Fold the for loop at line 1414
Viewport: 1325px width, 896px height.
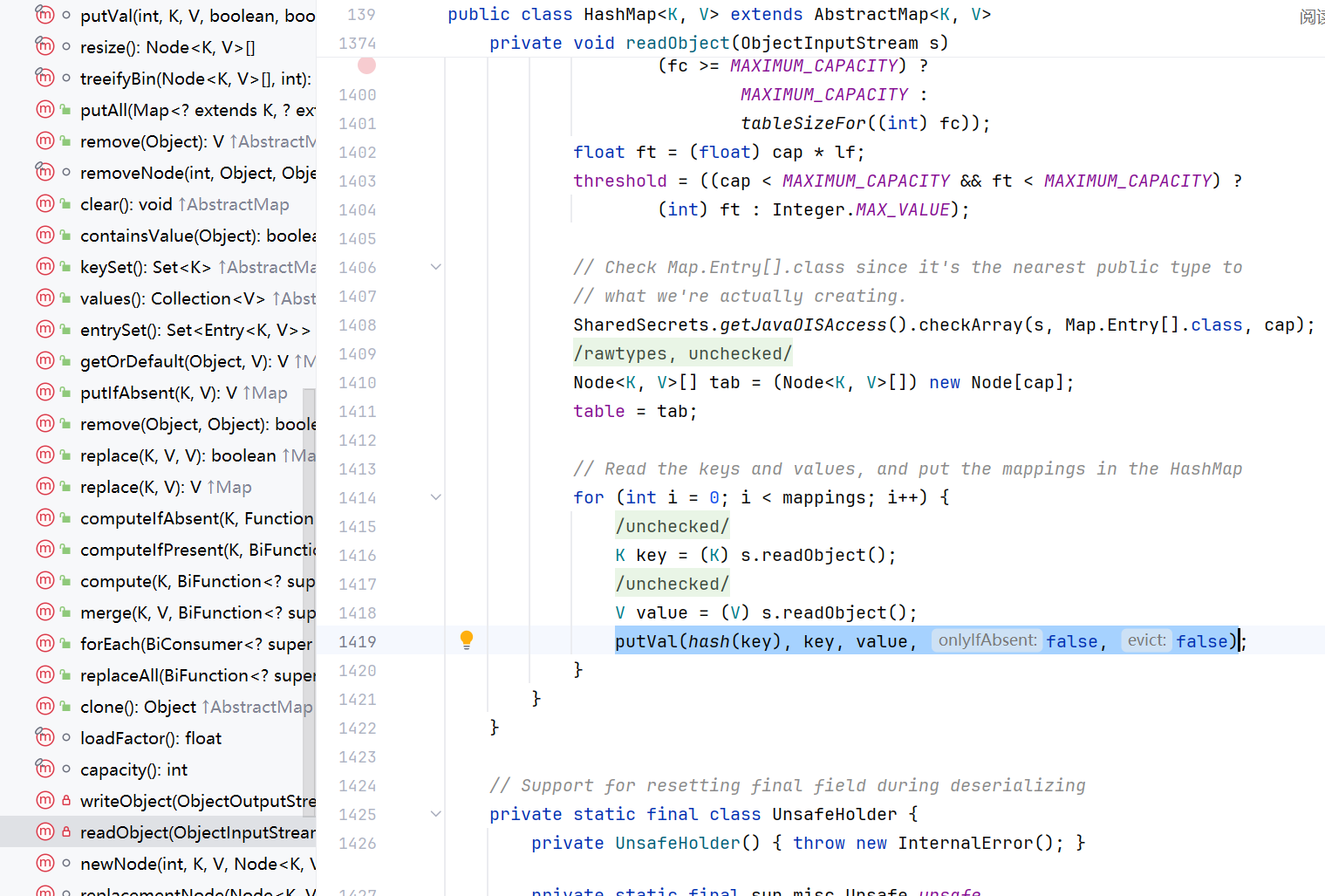click(x=435, y=497)
